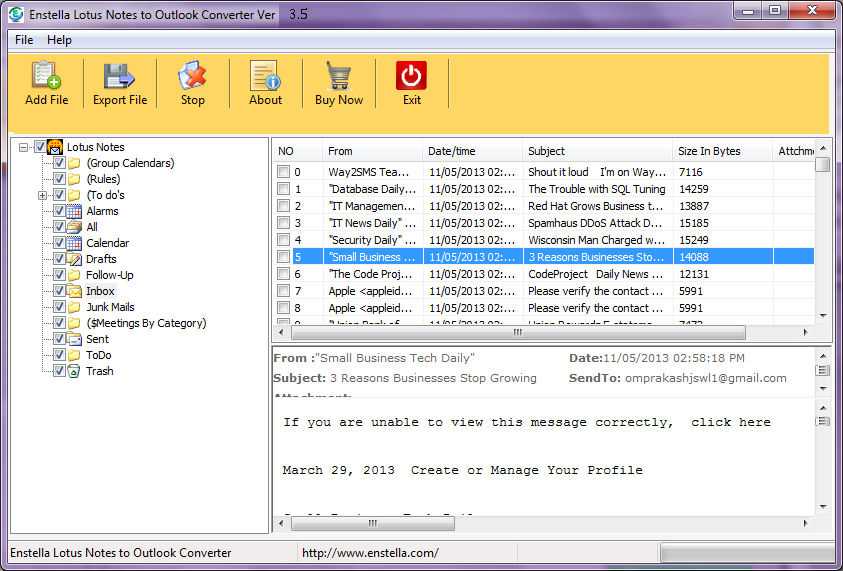The height and width of the screenshot is (571, 843).
Task: Click email list horizontal scroll right arrow
Action: click(805, 333)
